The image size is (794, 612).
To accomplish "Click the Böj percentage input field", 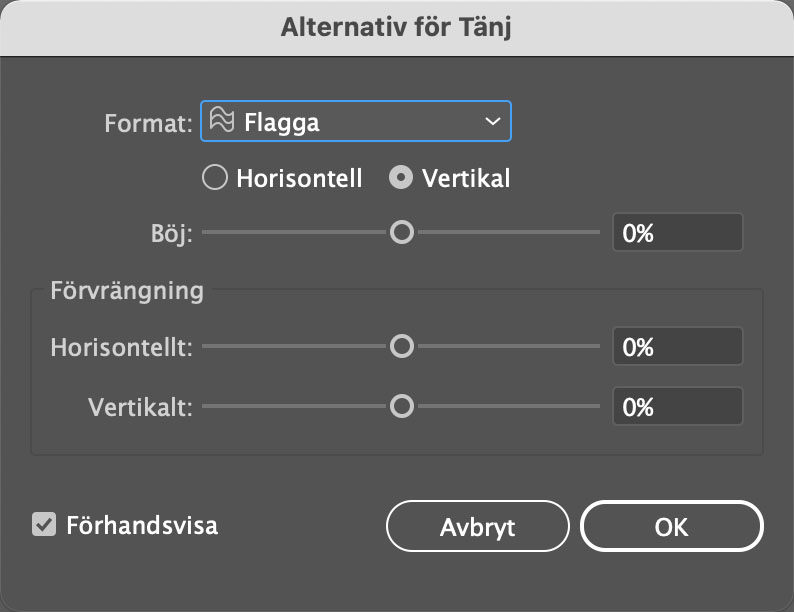I will click(x=678, y=232).
